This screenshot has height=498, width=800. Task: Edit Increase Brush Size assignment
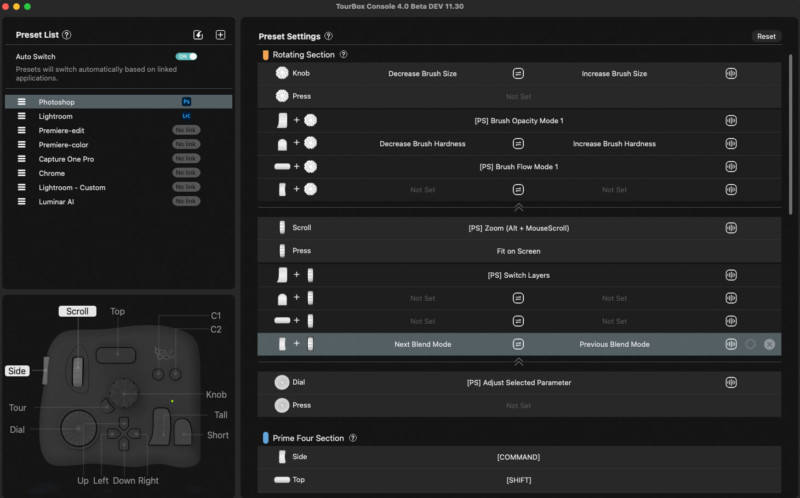click(614, 73)
